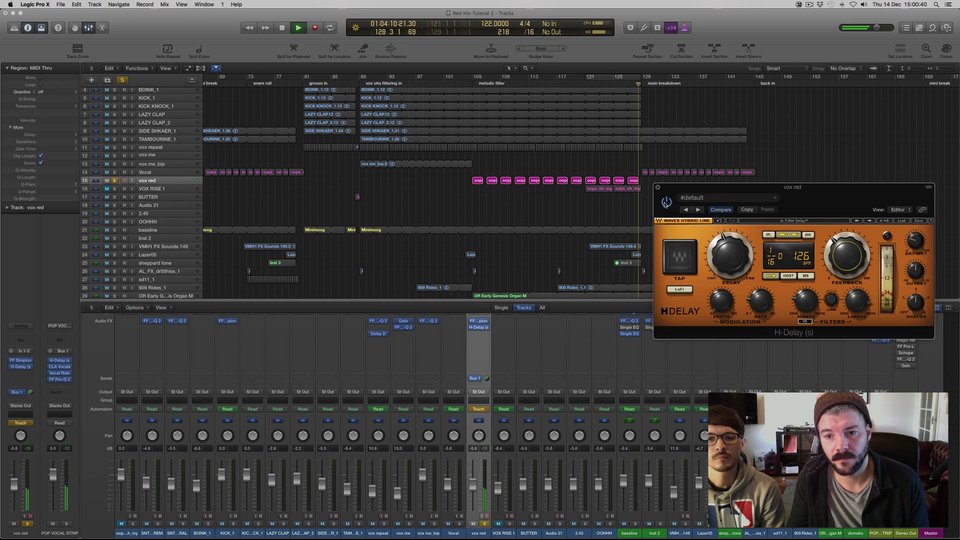
Task: Open the Drag No Overlap dropdown
Action: pos(845,68)
